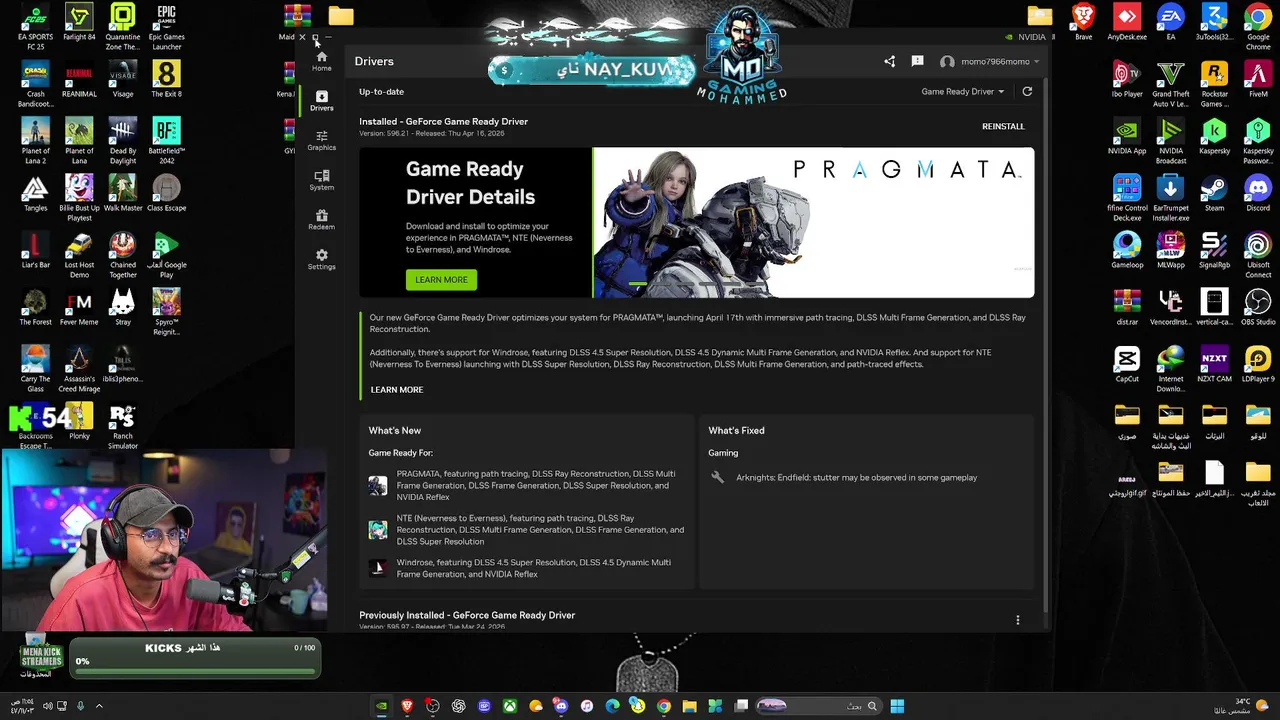Image resolution: width=1280 pixels, height=720 pixels.
Task: Click the green LEARN MORE banner button
Action: pyautogui.click(x=441, y=280)
